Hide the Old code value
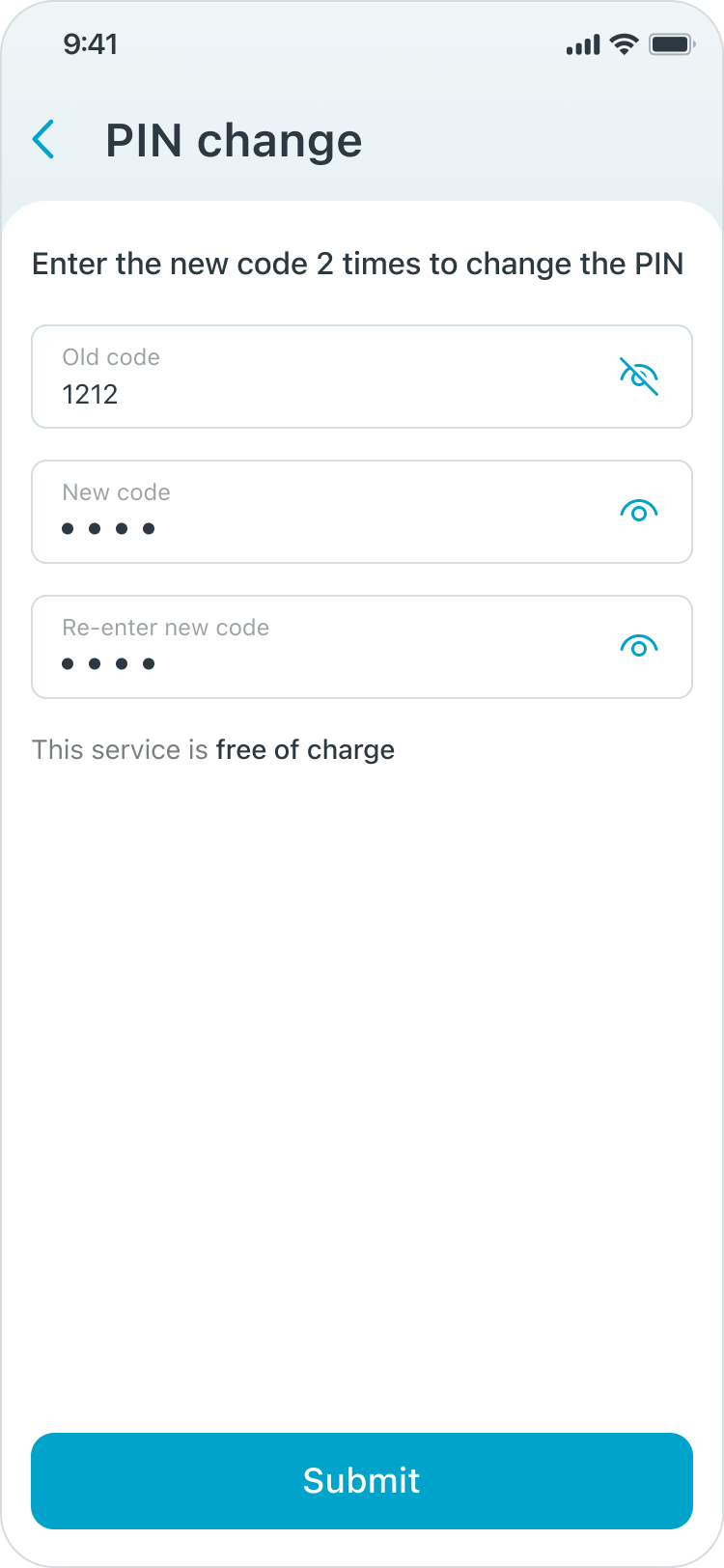This screenshot has width=724, height=1568. [638, 377]
